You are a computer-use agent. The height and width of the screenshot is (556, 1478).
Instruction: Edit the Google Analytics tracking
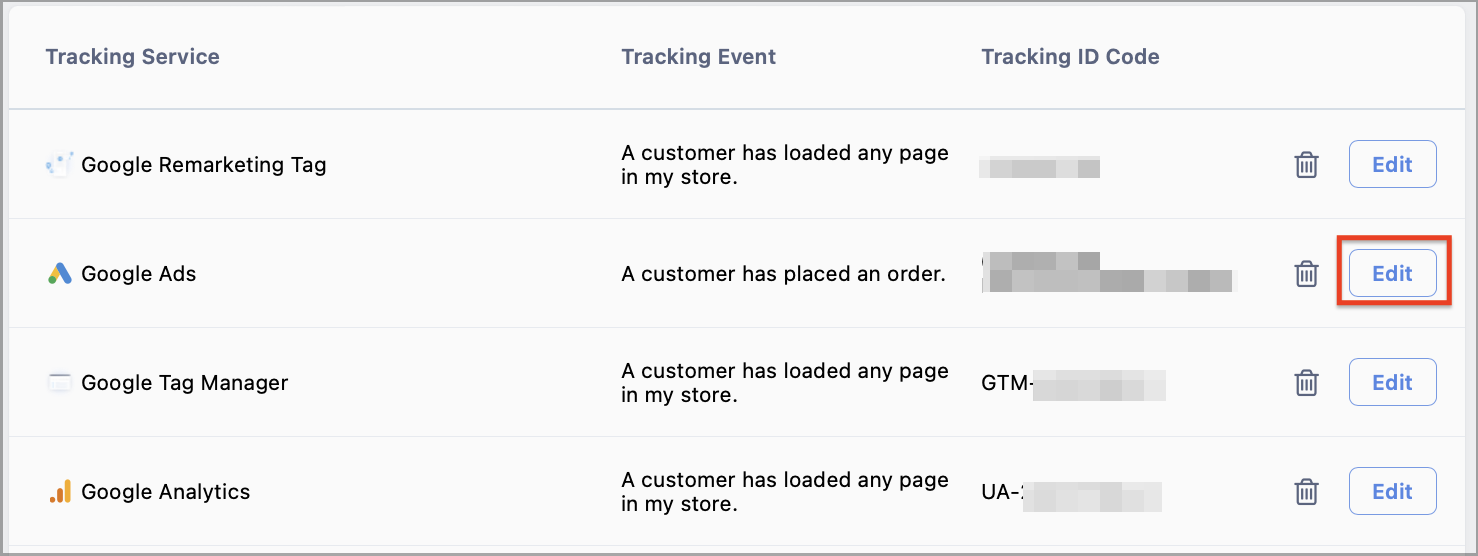(x=1392, y=492)
